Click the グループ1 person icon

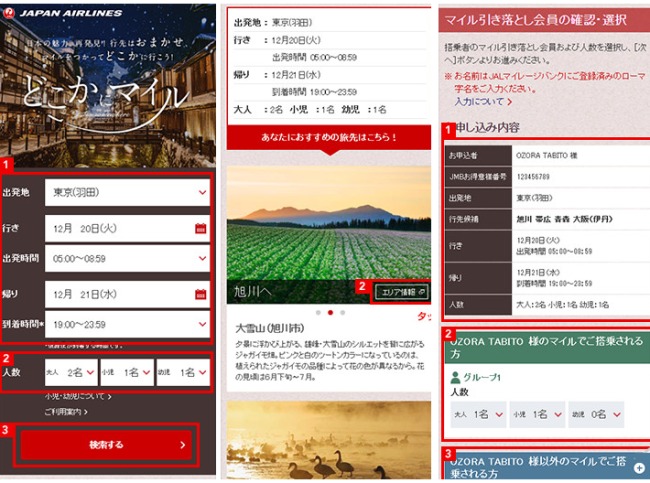pyautogui.click(x=456, y=377)
